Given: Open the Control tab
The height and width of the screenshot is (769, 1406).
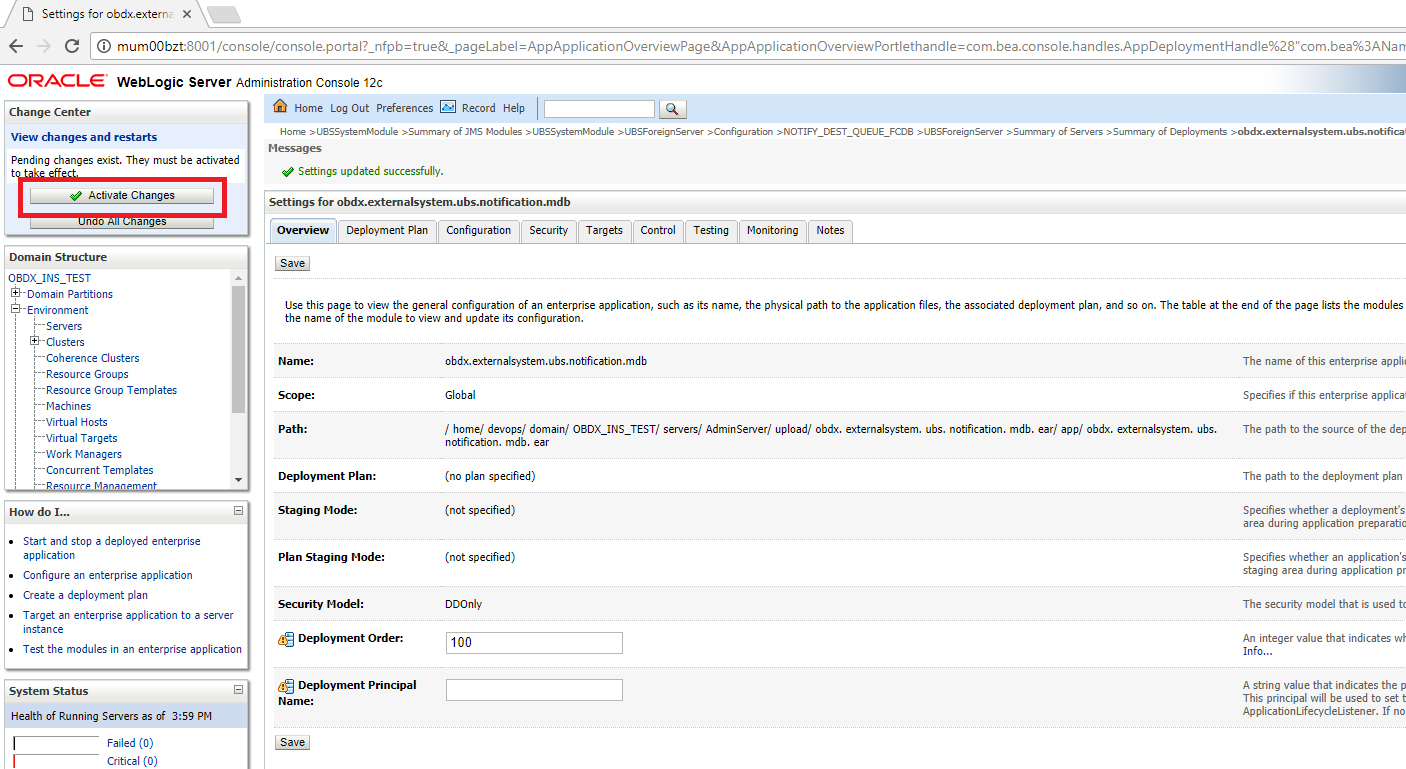Looking at the screenshot, I should (658, 230).
